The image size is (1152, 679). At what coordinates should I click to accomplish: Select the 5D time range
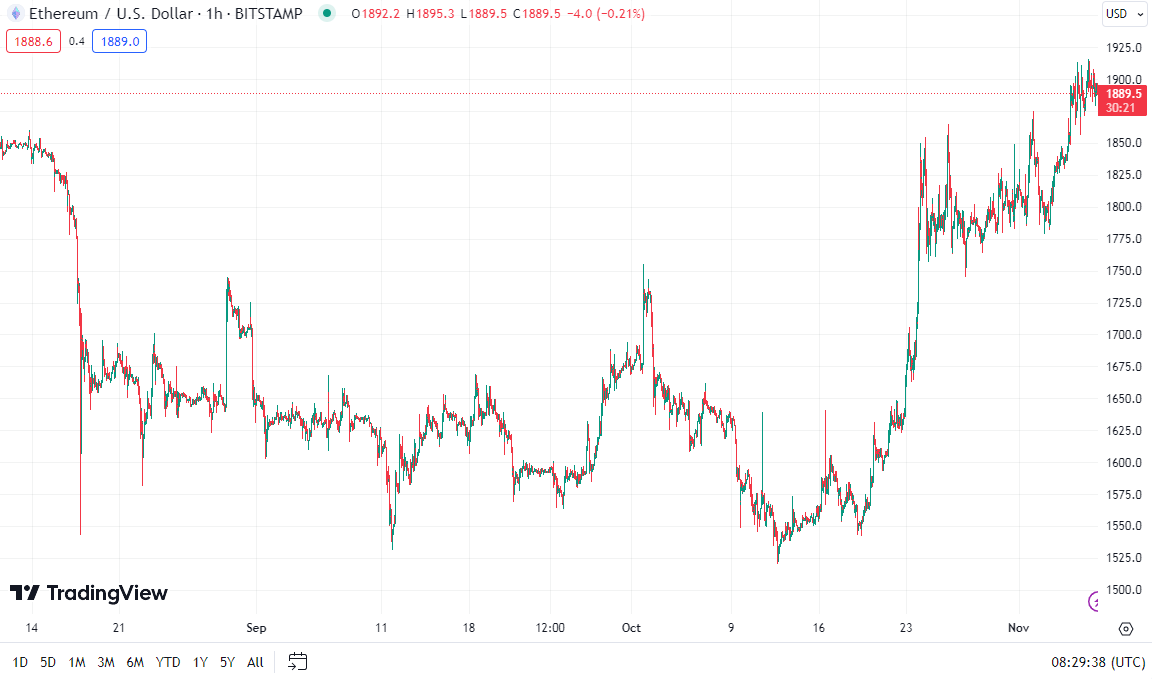tap(48, 662)
